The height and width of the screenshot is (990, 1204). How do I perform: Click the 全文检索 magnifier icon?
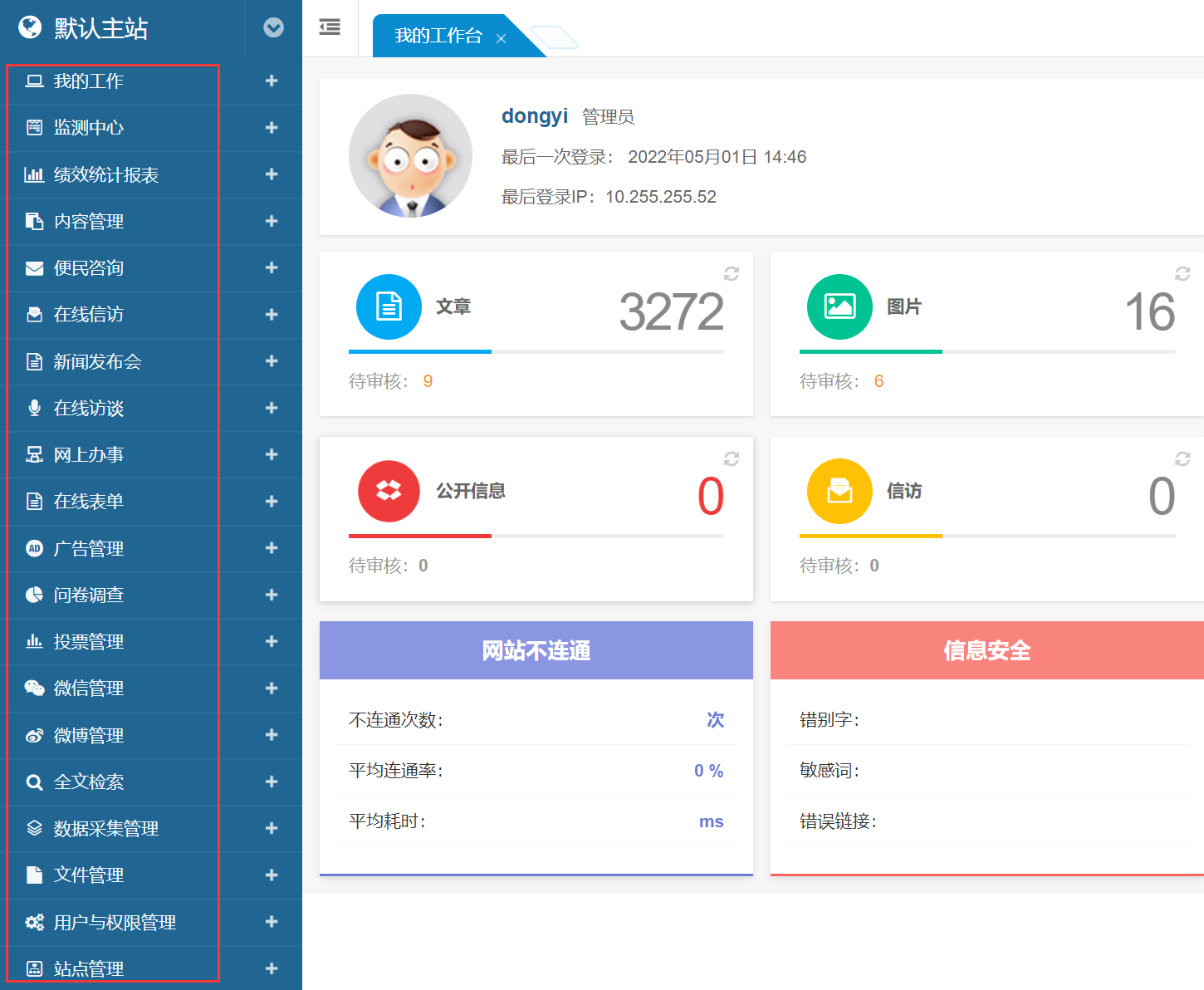pyautogui.click(x=34, y=782)
